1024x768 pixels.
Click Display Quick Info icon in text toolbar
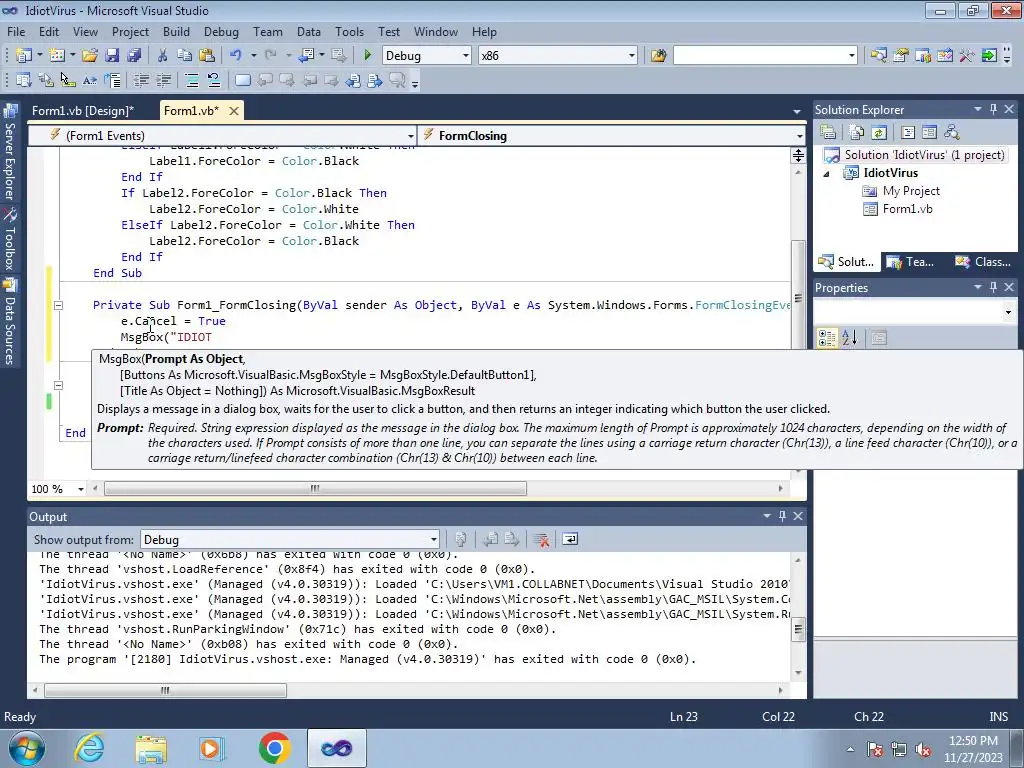pos(68,80)
